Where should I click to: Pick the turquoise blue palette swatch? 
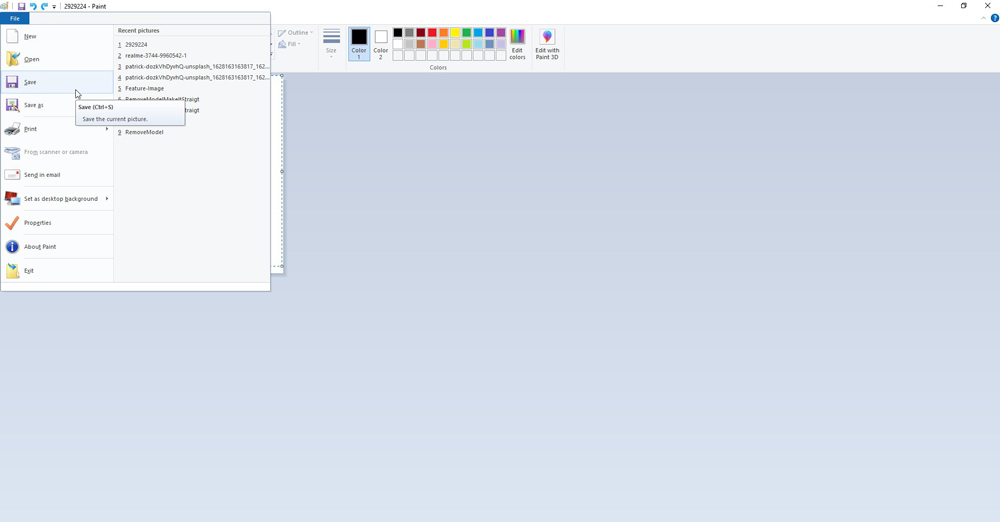[478, 33]
